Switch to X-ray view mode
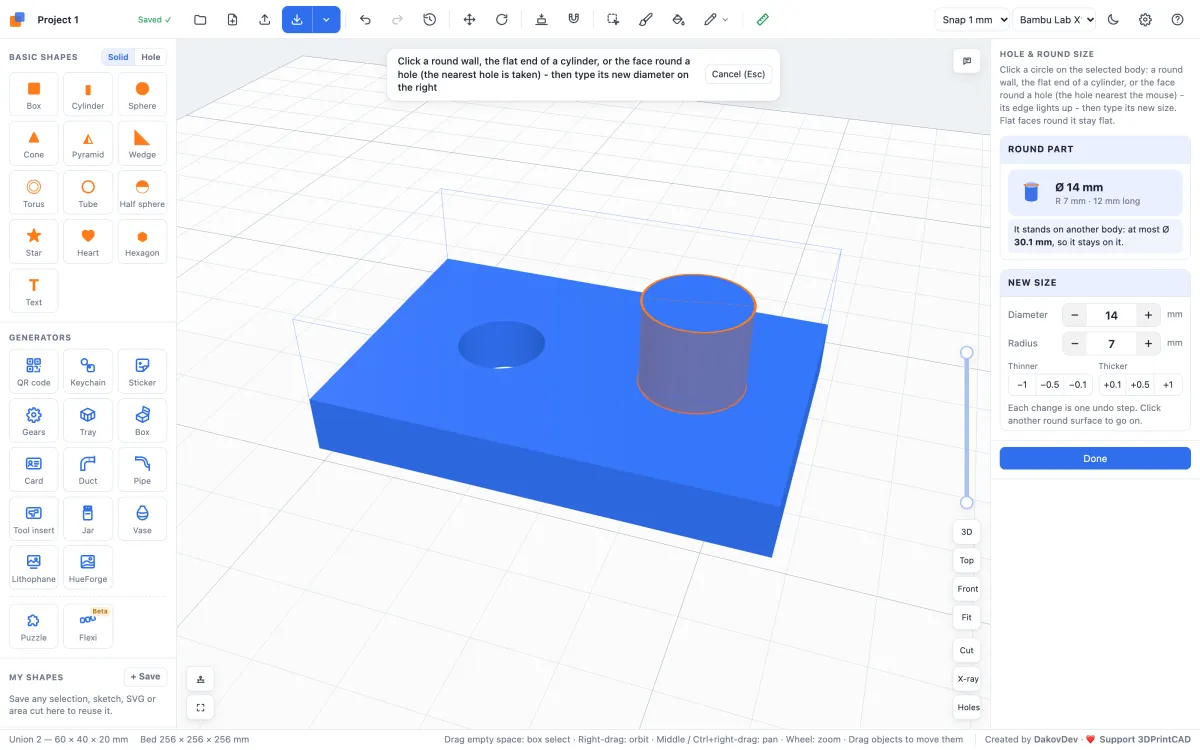Screen dimensions: 1200x750 967,679
